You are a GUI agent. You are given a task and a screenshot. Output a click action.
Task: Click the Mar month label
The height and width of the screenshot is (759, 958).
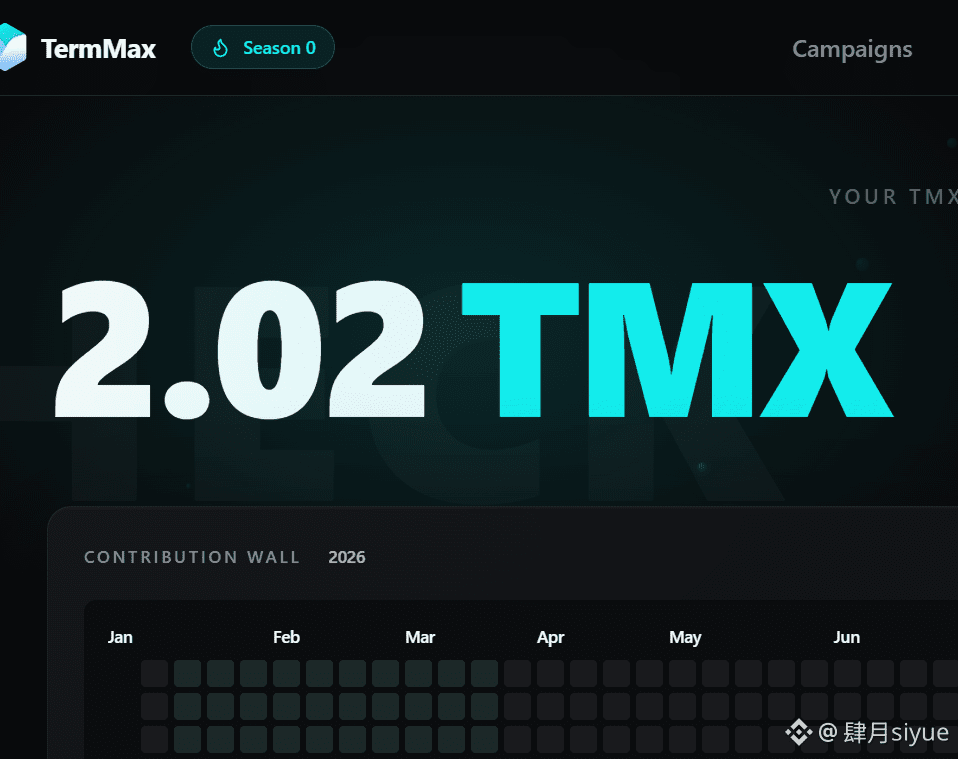point(420,637)
